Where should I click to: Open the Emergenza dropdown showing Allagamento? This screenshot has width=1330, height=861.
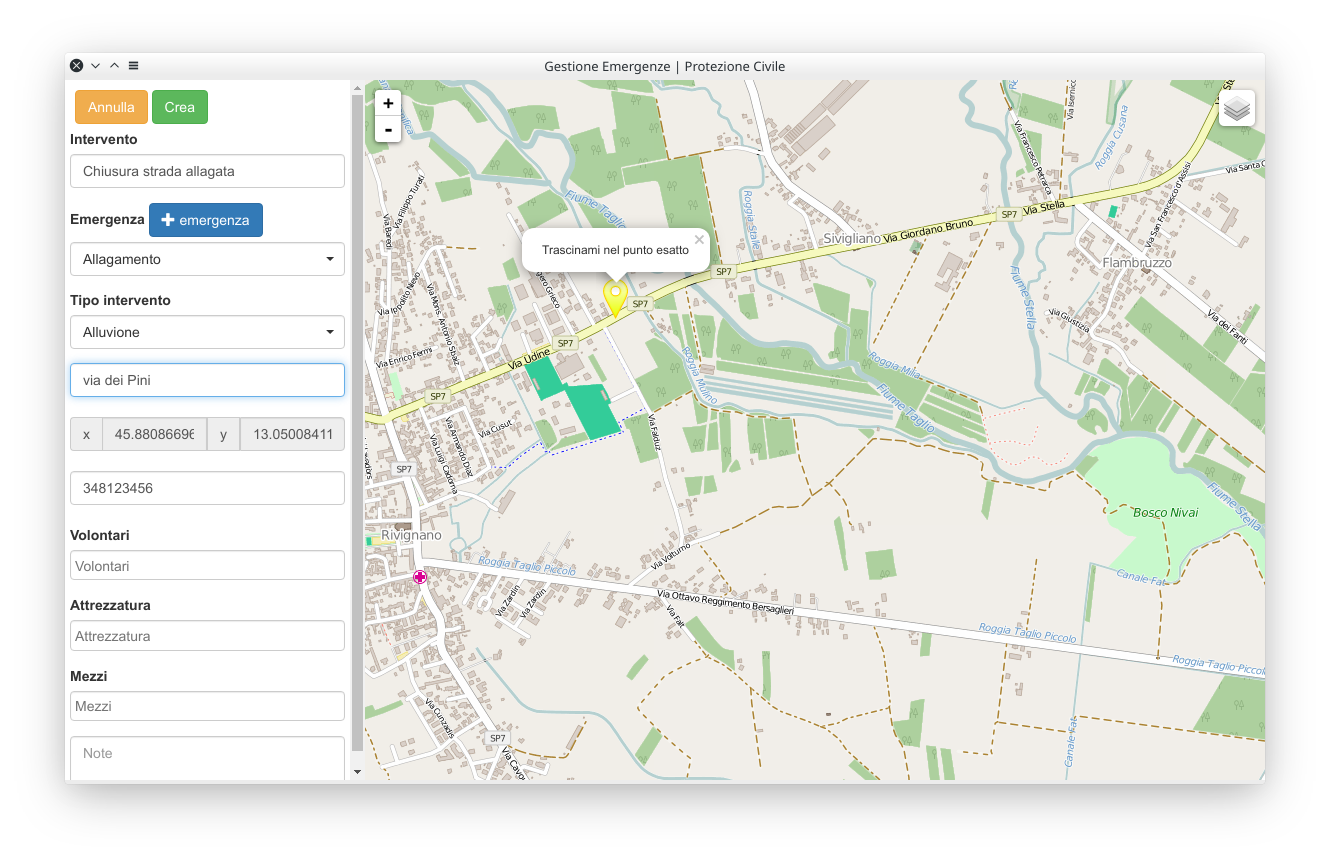(207, 259)
